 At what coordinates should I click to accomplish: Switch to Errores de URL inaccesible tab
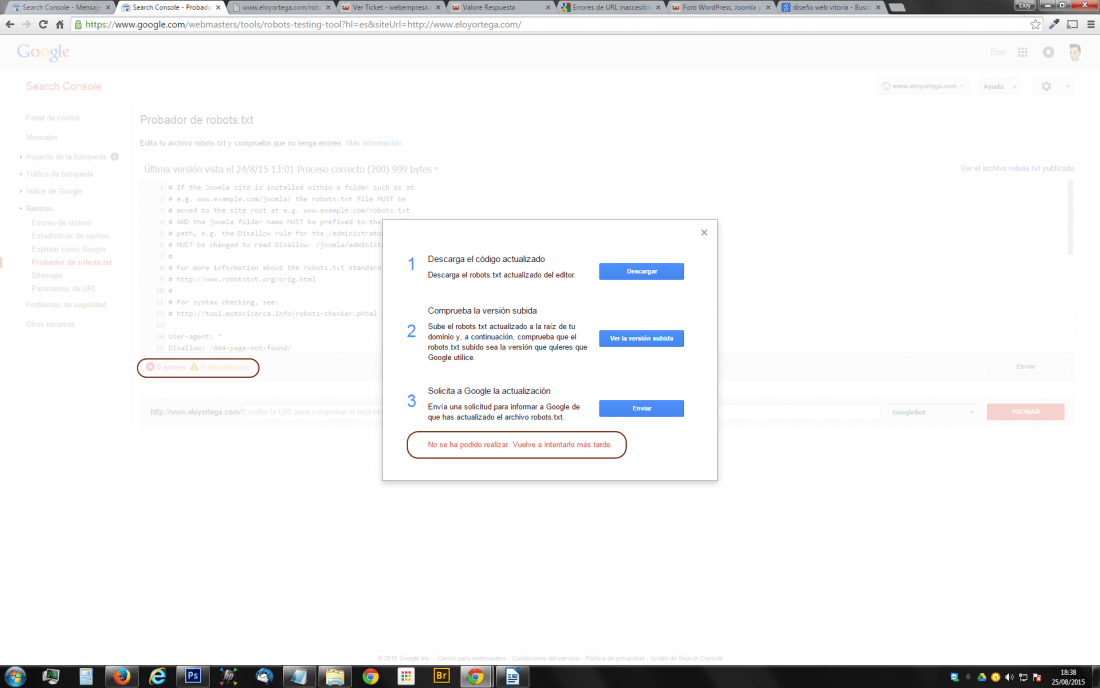tap(610, 7)
